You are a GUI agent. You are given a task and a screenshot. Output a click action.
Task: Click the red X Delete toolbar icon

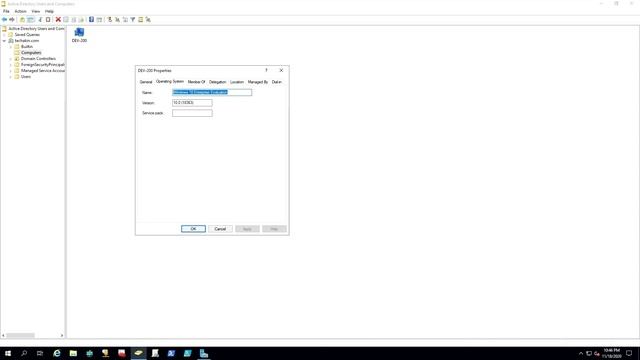coord(58,20)
